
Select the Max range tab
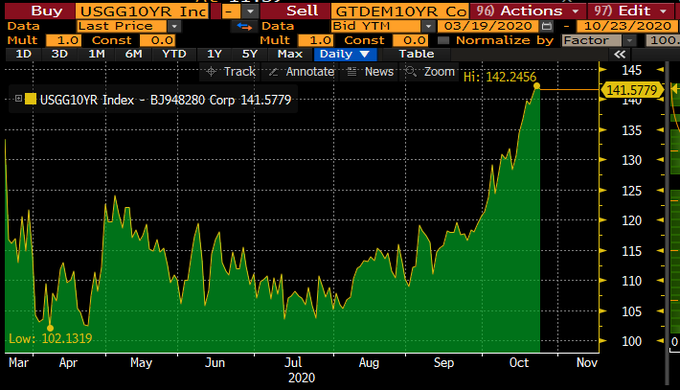pos(290,54)
